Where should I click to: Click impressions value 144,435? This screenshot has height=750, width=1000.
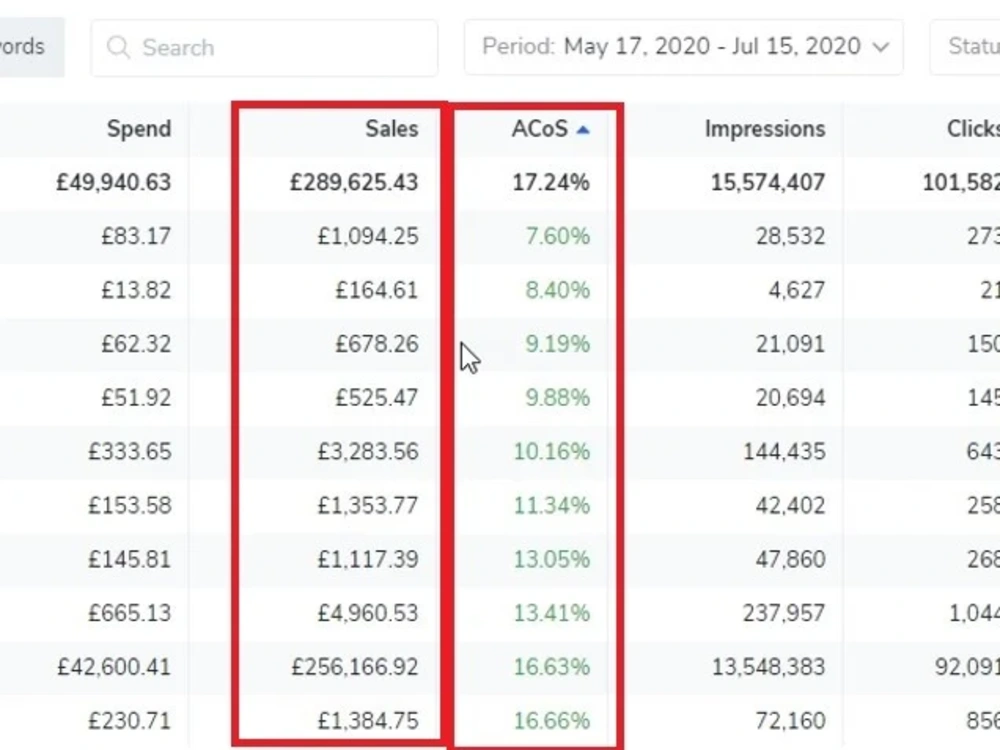tap(784, 452)
